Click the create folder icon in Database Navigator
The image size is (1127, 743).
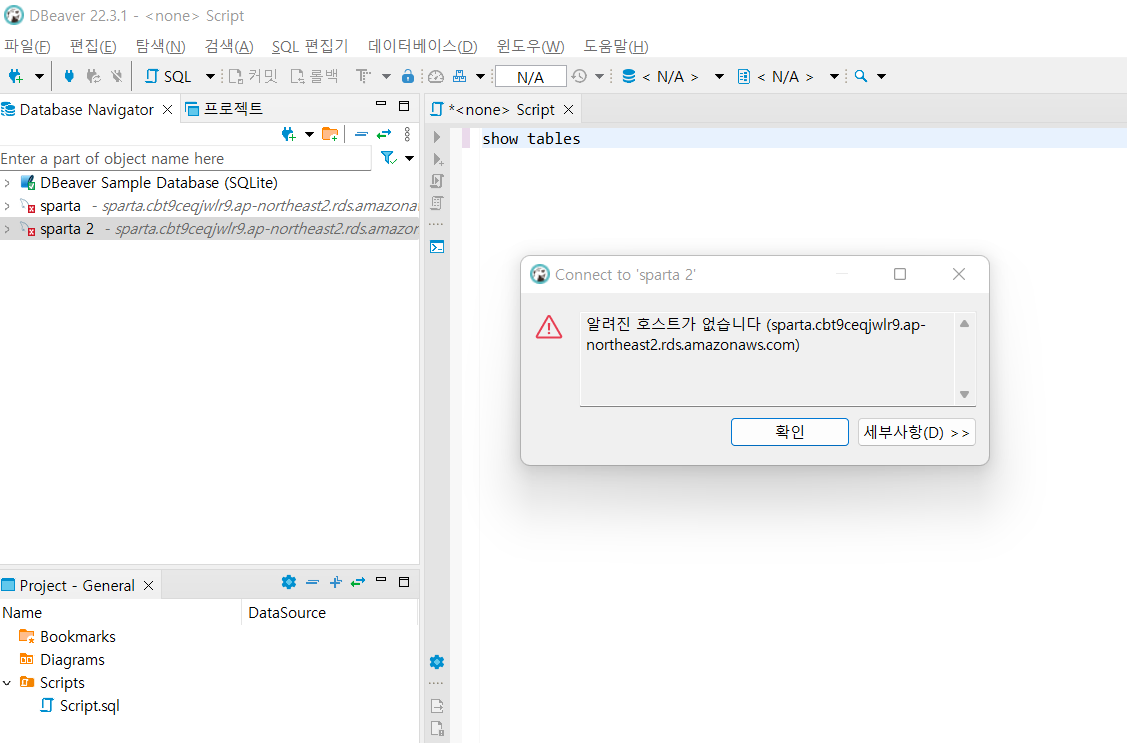[x=330, y=134]
